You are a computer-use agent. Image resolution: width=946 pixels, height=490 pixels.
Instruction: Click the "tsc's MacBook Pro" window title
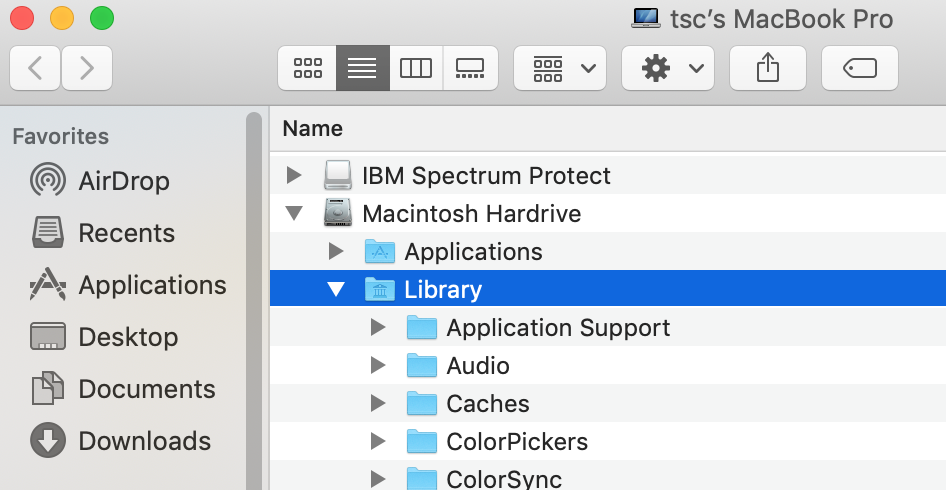point(782,19)
